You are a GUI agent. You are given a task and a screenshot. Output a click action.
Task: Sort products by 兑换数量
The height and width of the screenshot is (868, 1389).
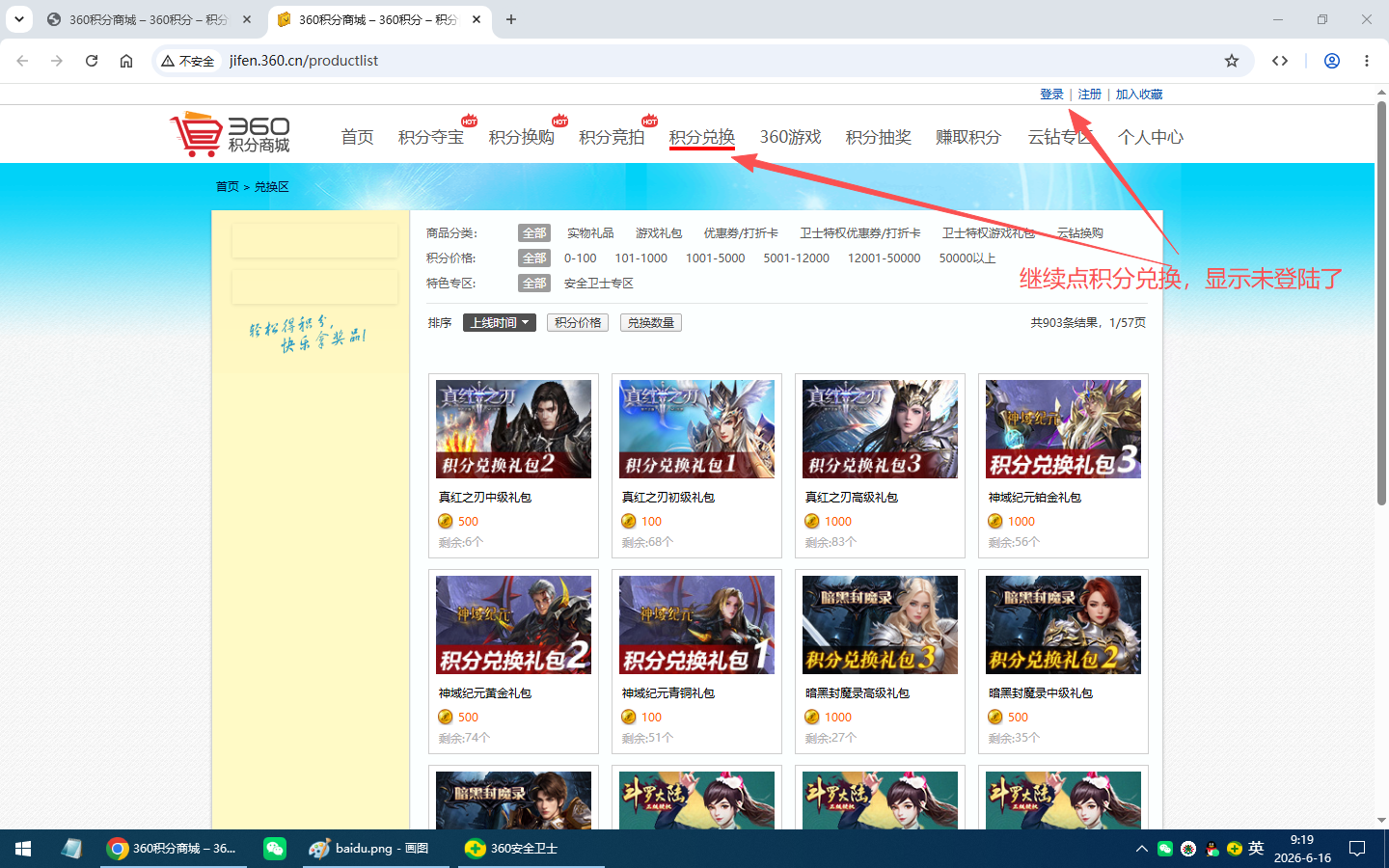click(651, 323)
